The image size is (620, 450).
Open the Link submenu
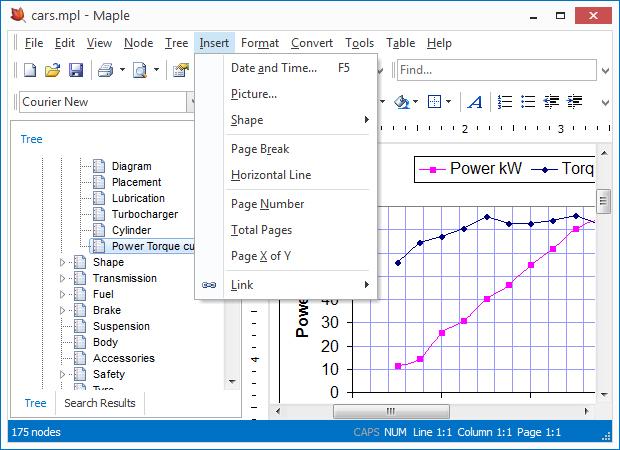tap(286, 285)
